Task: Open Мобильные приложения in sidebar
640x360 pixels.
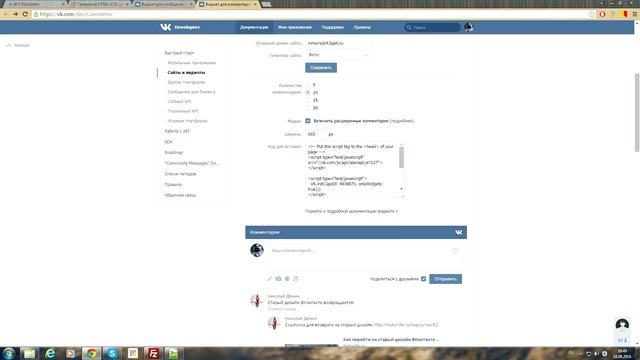Action: tap(191, 63)
